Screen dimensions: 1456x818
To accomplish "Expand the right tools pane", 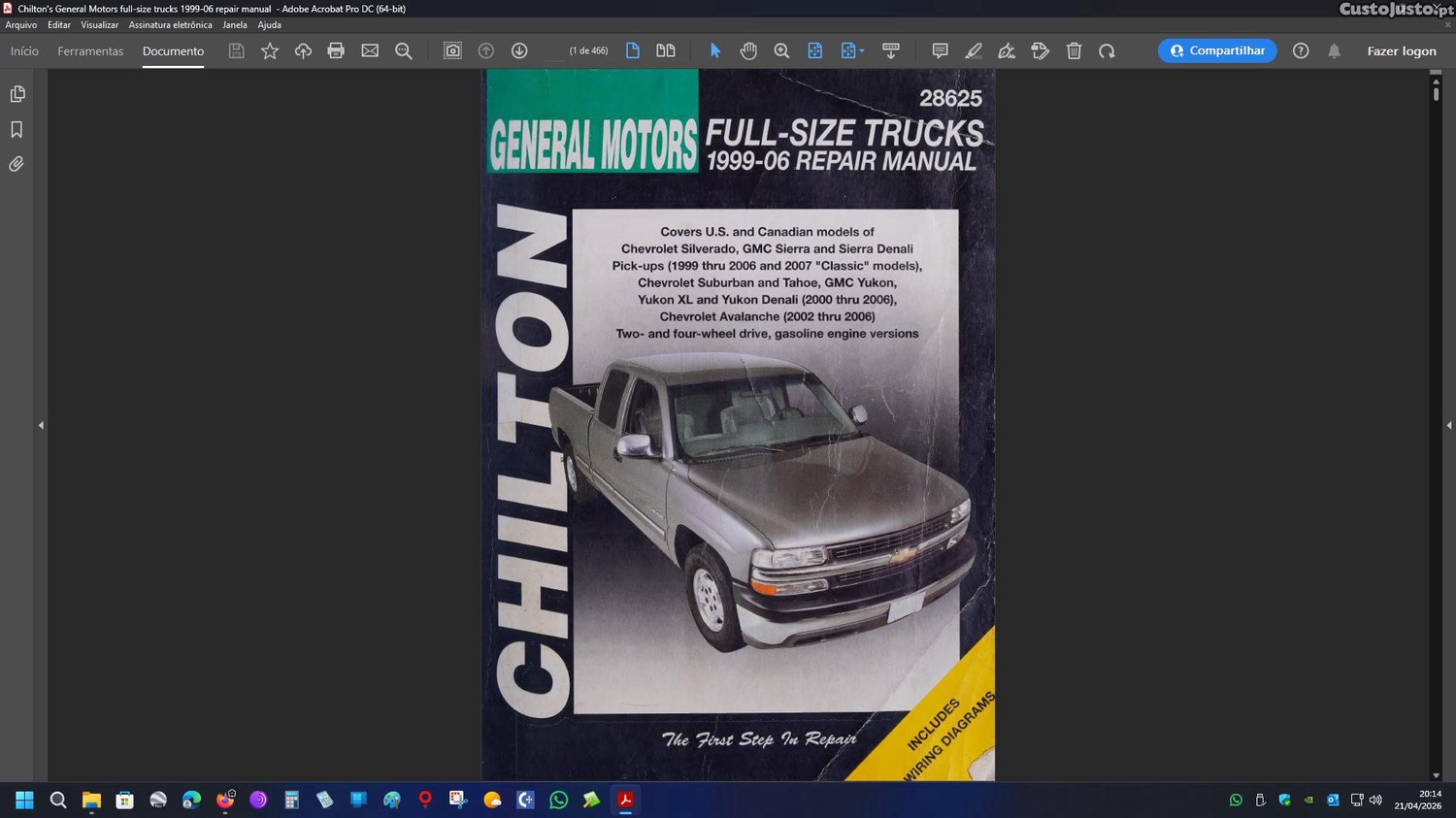I will point(1448,425).
